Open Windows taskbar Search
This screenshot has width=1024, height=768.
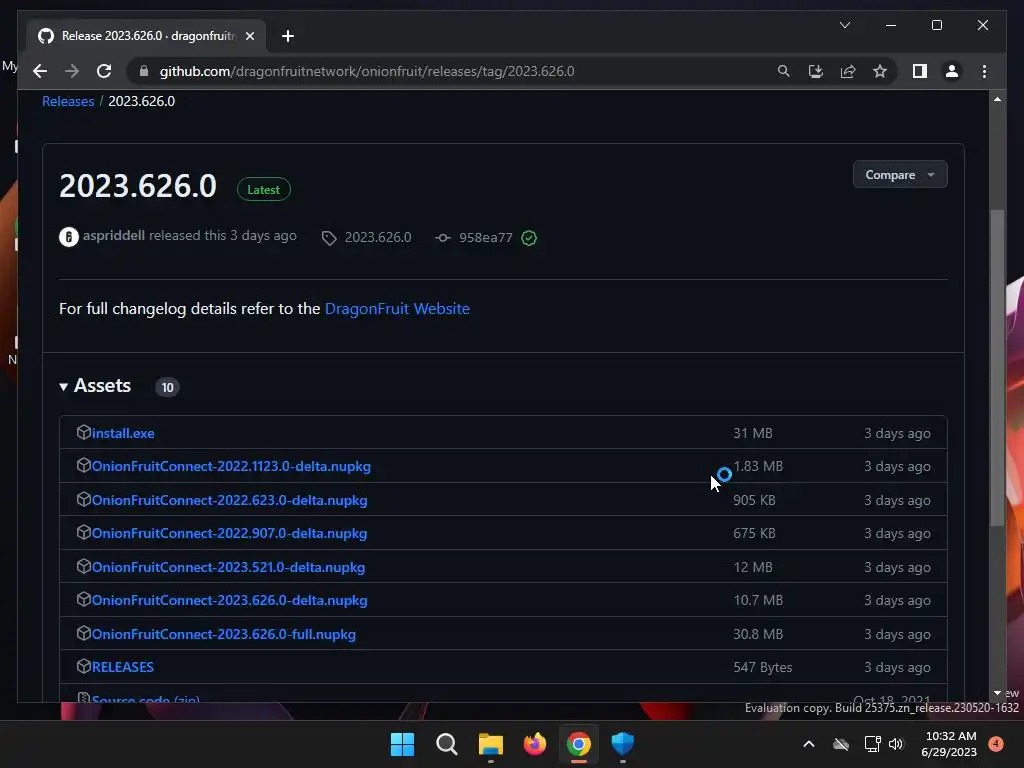pyautogui.click(x=447, y=744)
